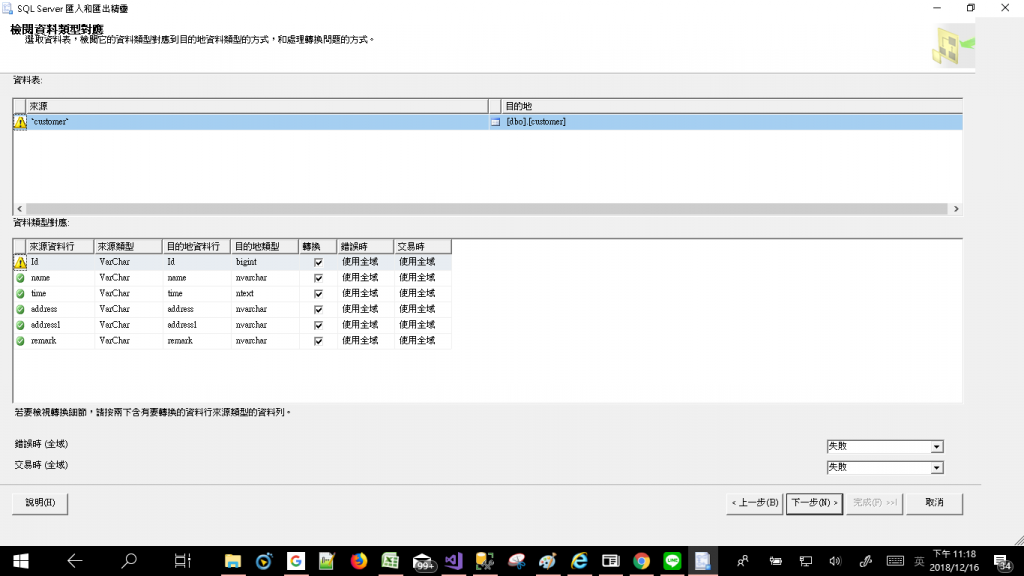The height and width of the screenshot is (576, 1024).
Task: Open Task View on the taskbar
Action: [182, 561]
